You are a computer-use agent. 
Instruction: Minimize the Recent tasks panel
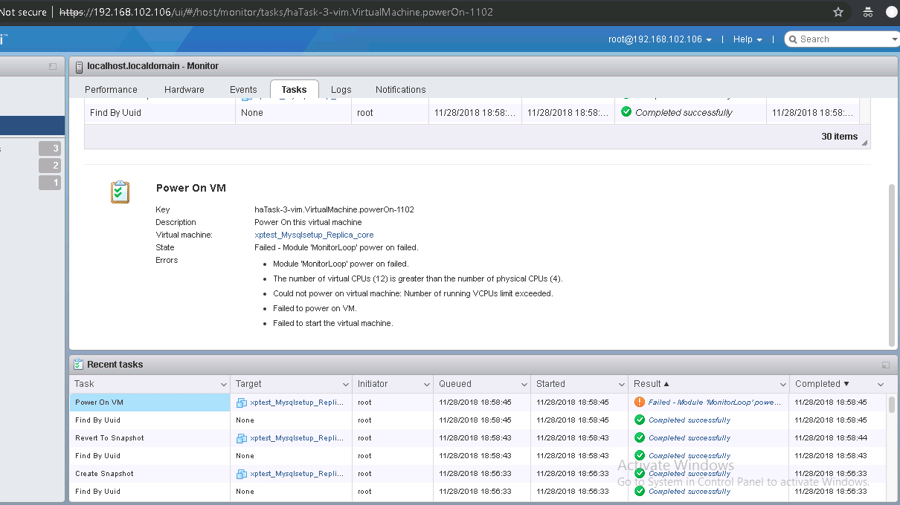[x=885, y=365]
